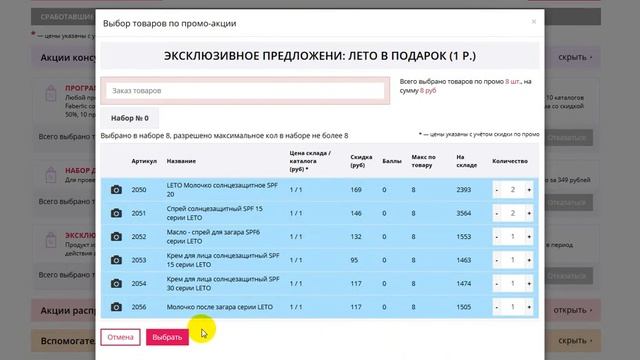Click the Отмена button
640x360 pixels.
[x=120, y=337]
